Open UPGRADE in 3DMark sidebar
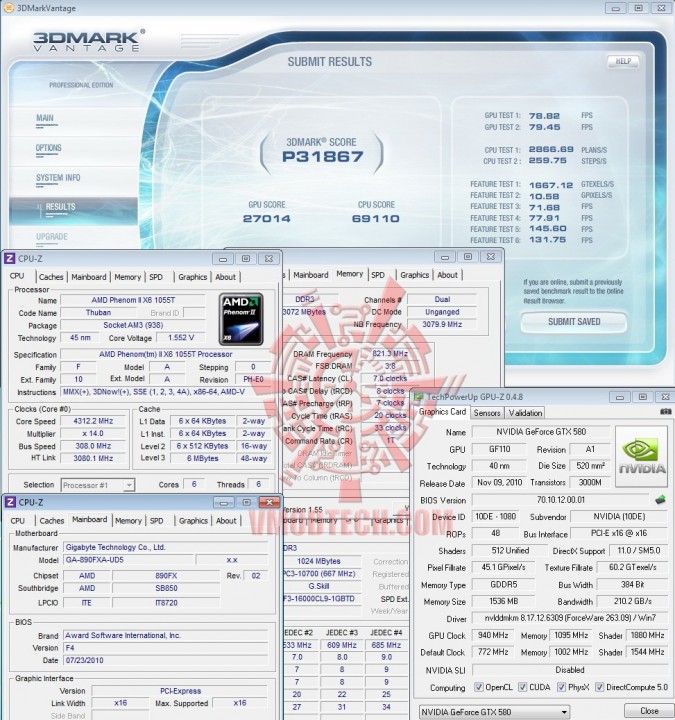This screenshot has width=675, height=720. click(52, 237)
